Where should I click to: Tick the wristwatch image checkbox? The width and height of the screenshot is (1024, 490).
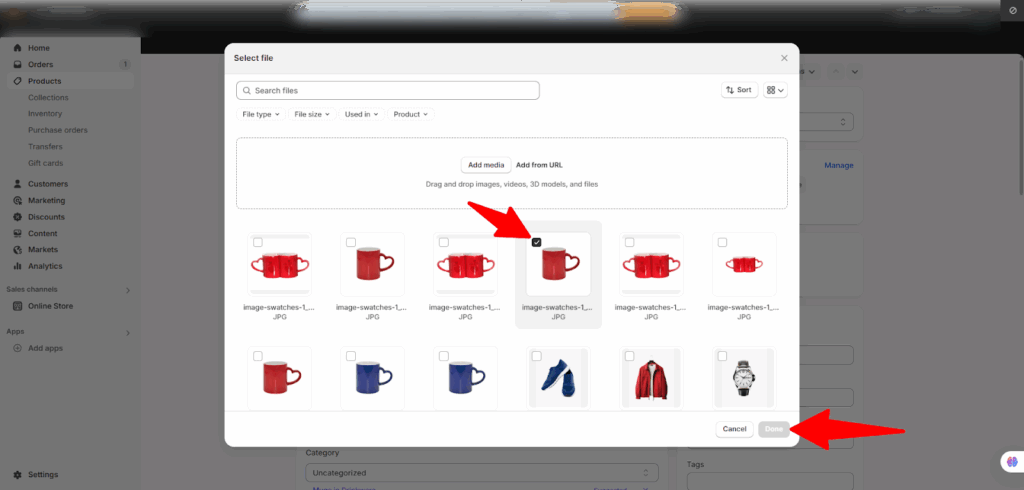(723, 356)
